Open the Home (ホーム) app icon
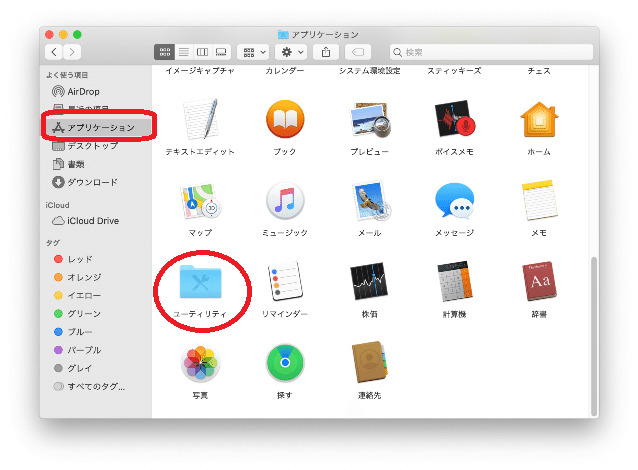638x470 pixels. point(539,119)
